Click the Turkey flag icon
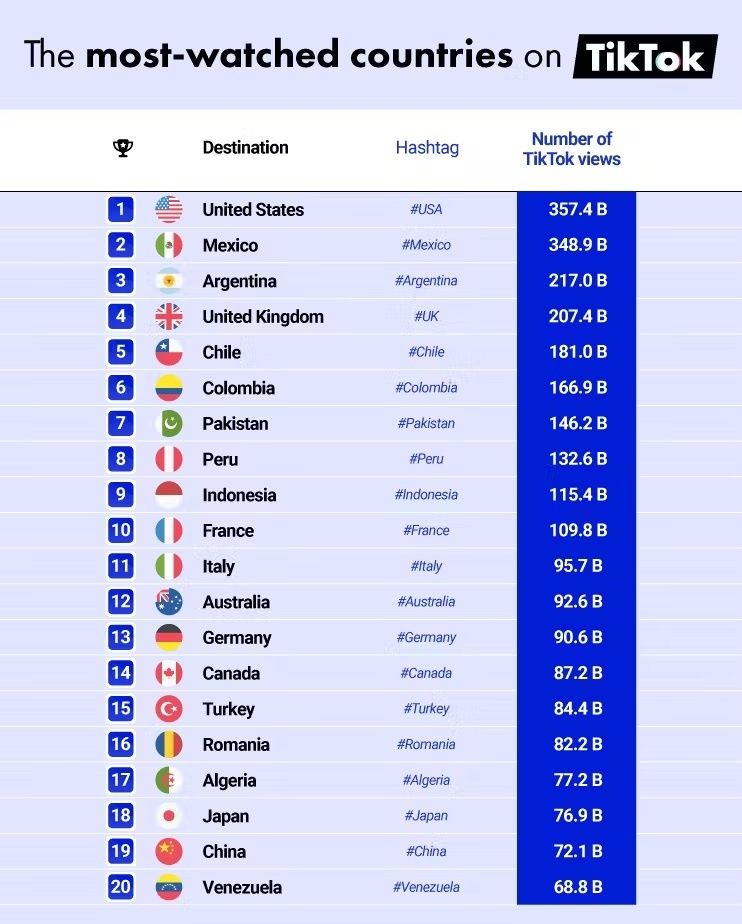The height and width of the screenshot is (924, 742). pos(169,709)
